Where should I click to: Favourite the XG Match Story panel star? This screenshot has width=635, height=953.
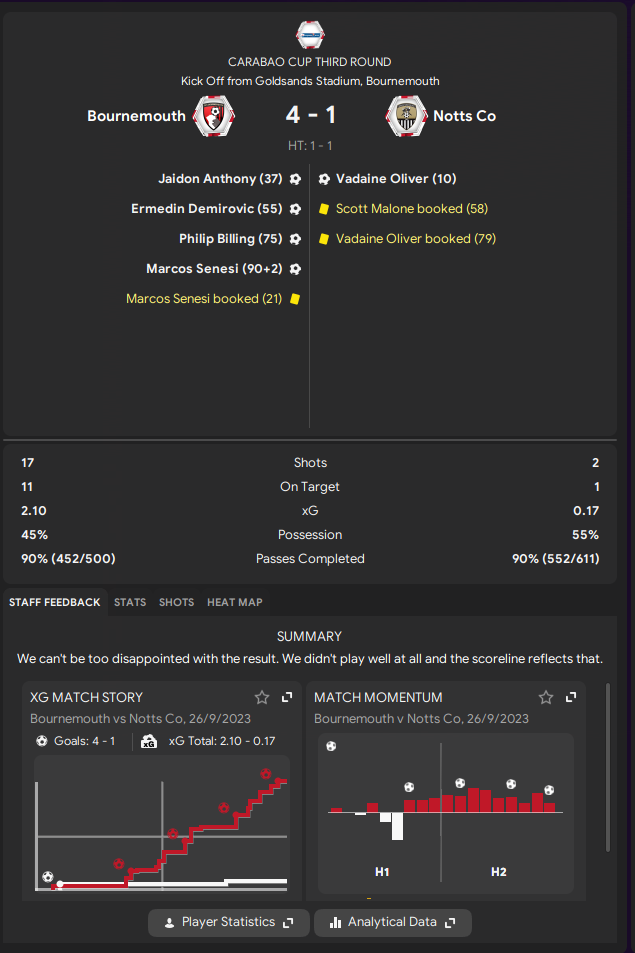tap(262, 697)
